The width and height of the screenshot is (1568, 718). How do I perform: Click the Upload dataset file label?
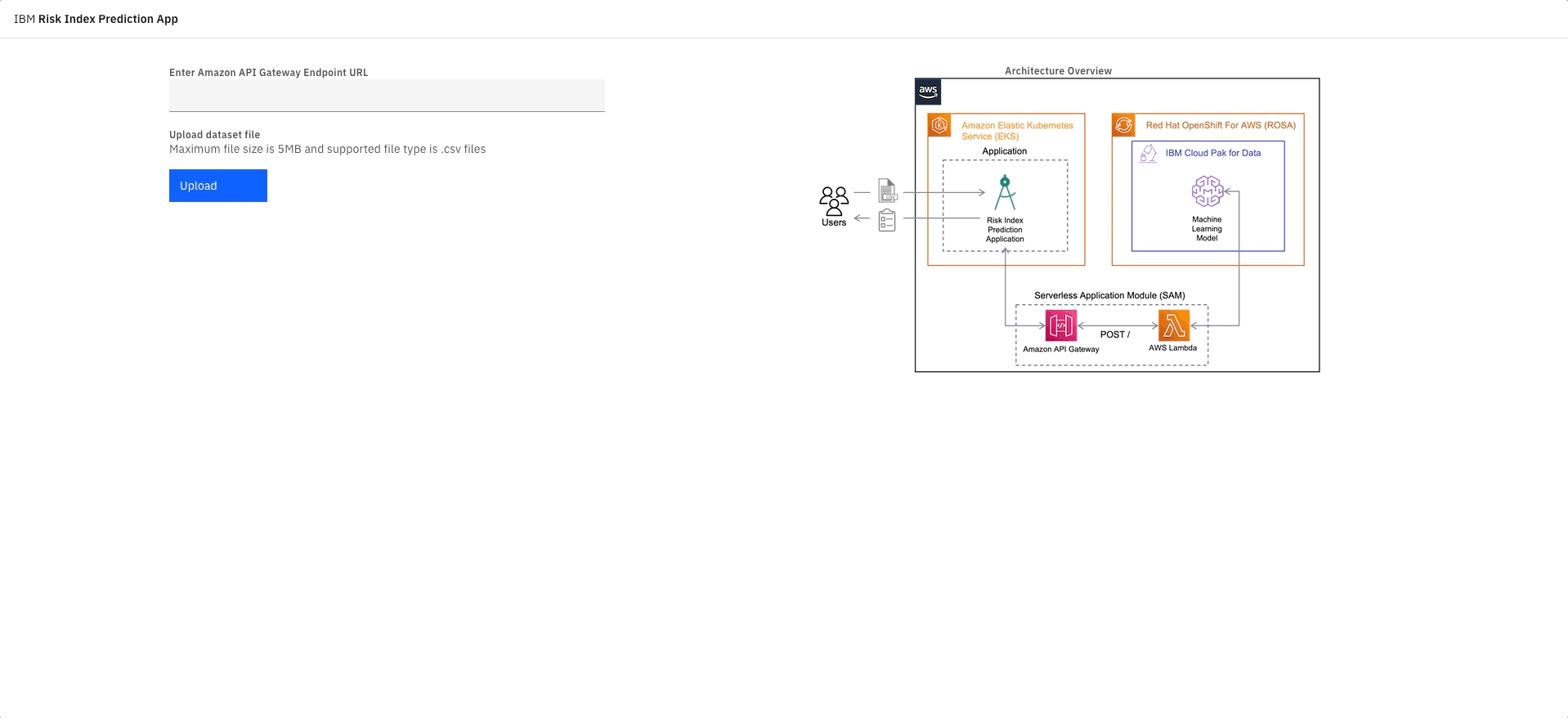tap(214, 135)
